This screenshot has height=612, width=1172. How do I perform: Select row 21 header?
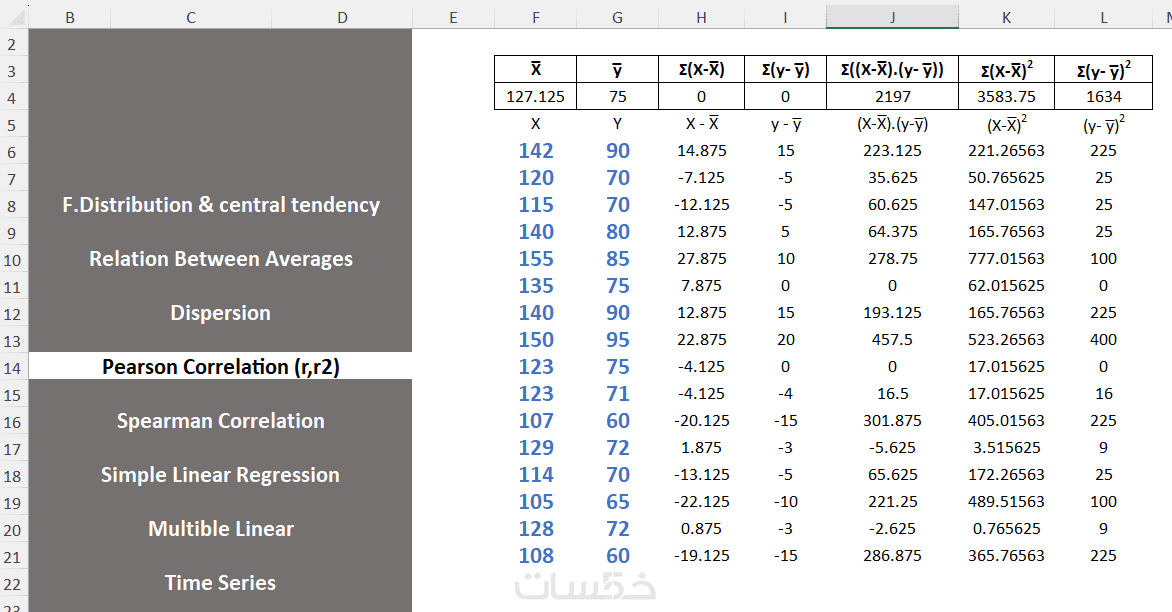(x=12, y=555)
